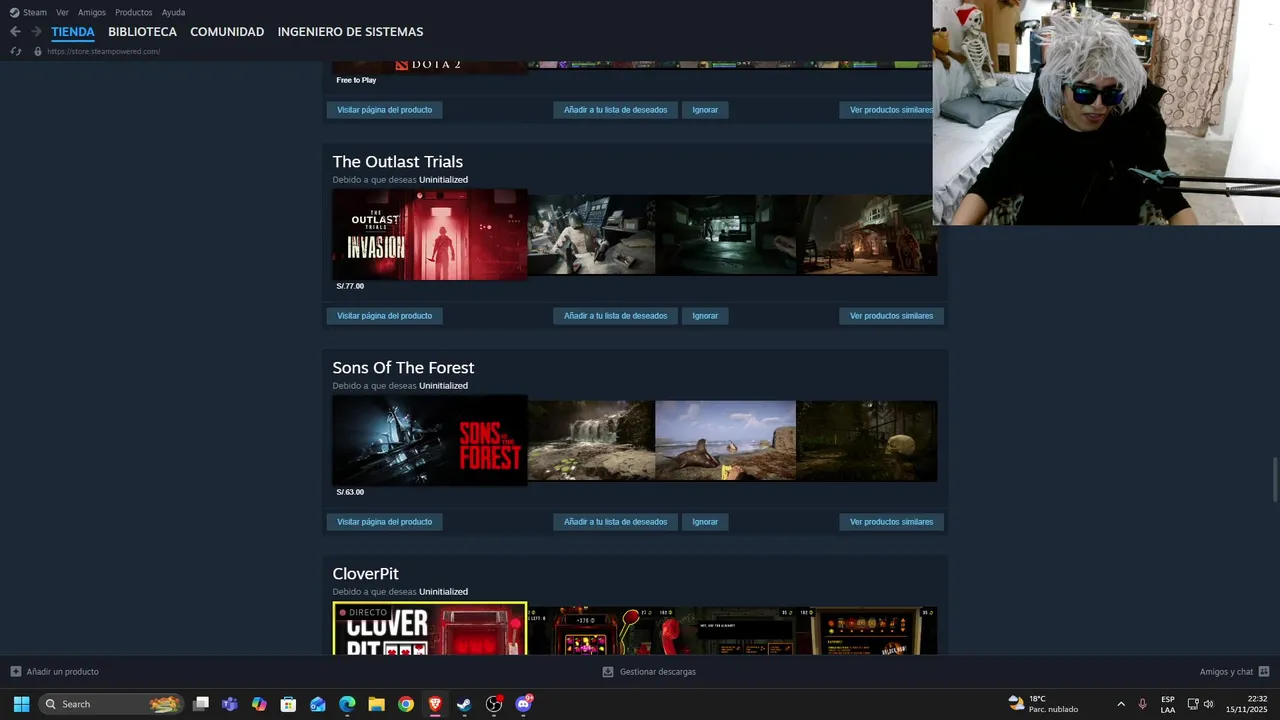Open The Outlast Trials Invasion capsule image
Screen dimensions: 1280x720
point(429,235)
